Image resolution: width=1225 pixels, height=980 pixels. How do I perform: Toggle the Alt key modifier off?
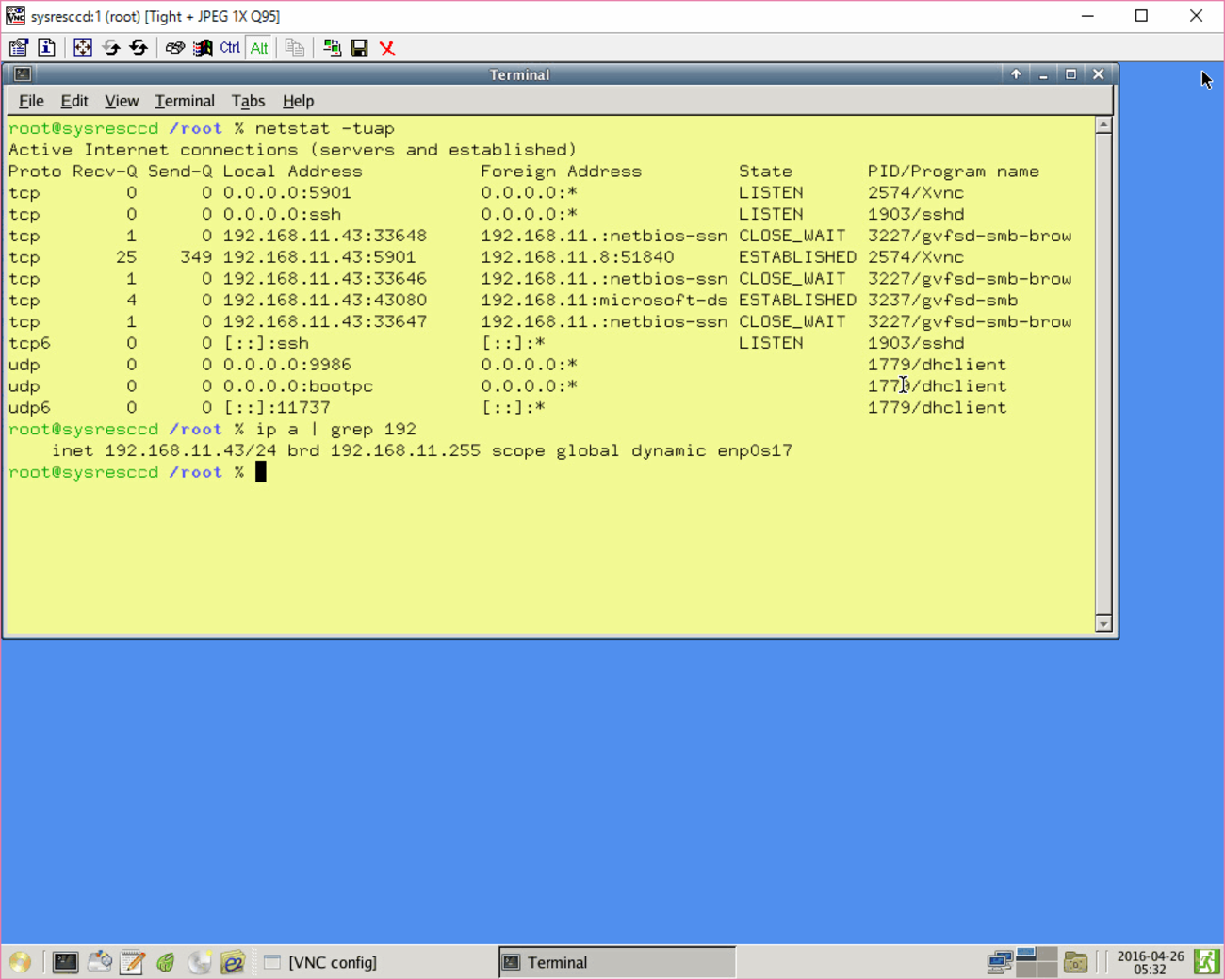(x=259, y=48)
